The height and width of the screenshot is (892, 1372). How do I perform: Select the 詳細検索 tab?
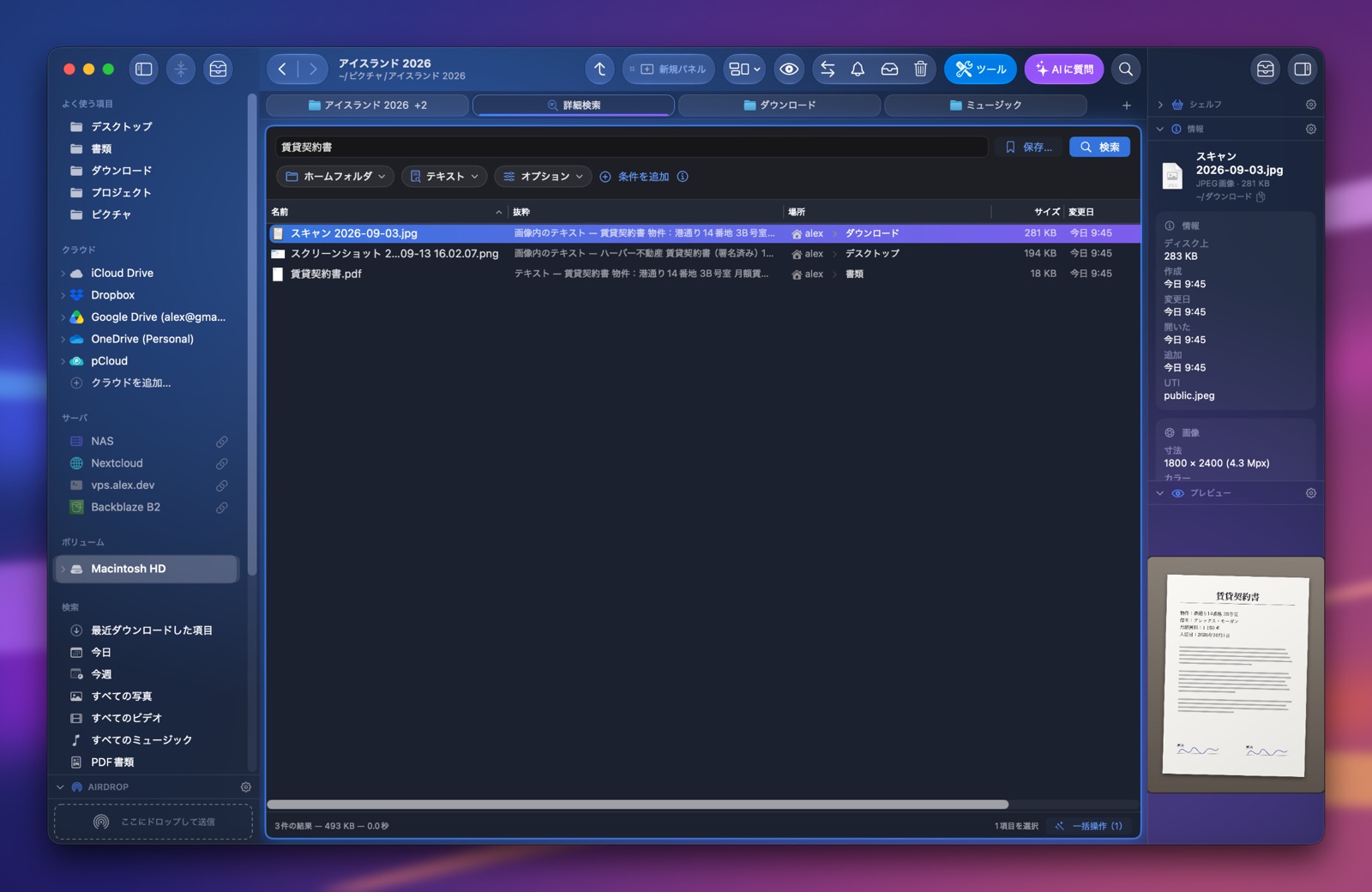point(573,105)
